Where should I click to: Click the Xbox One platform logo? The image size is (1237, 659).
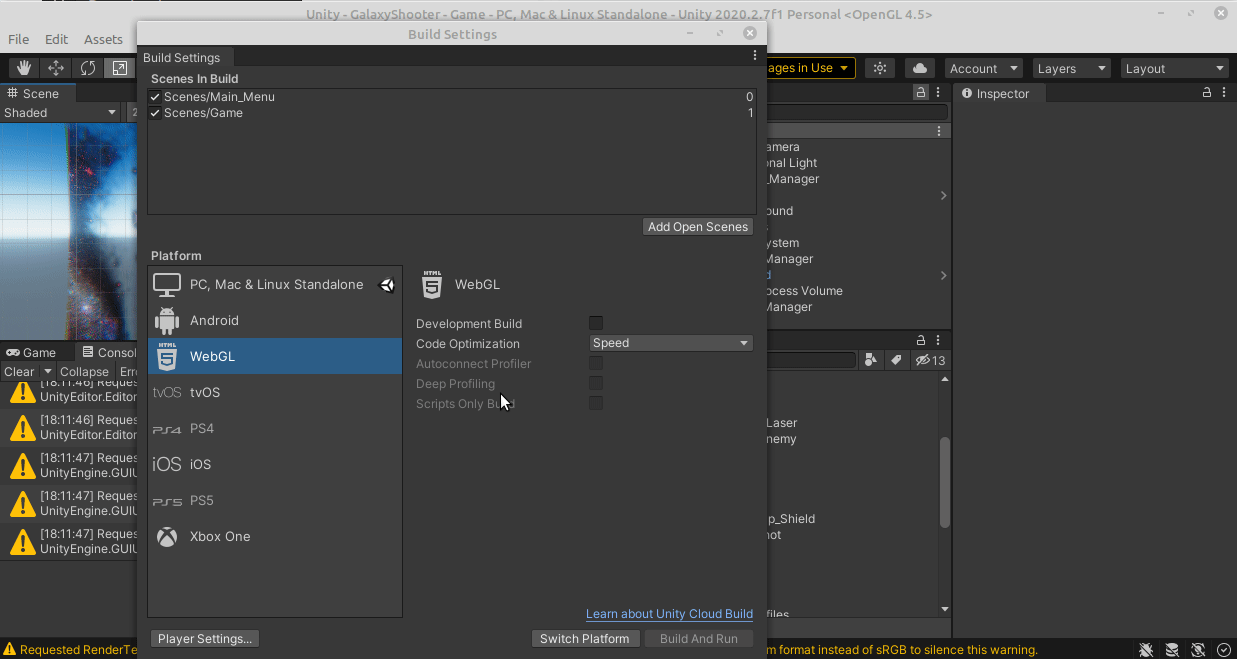tap(167, 537)
